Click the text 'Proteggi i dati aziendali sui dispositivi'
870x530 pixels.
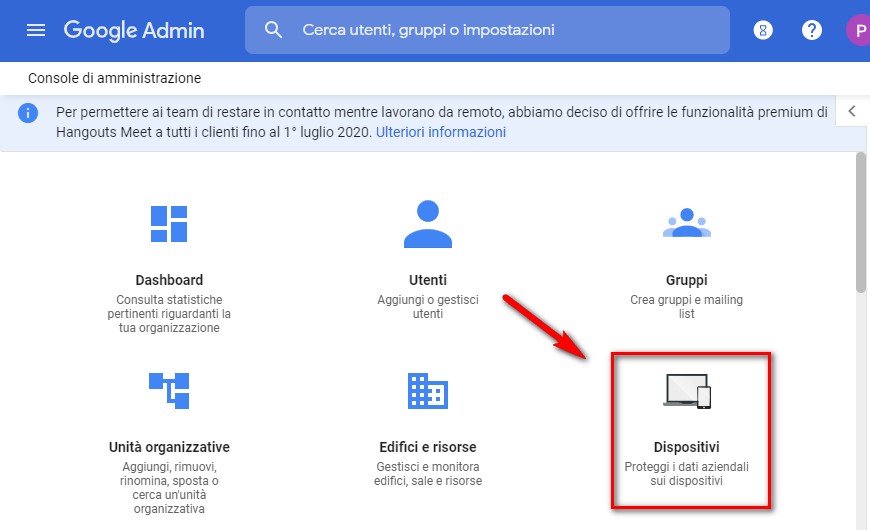tap(687, 473)
